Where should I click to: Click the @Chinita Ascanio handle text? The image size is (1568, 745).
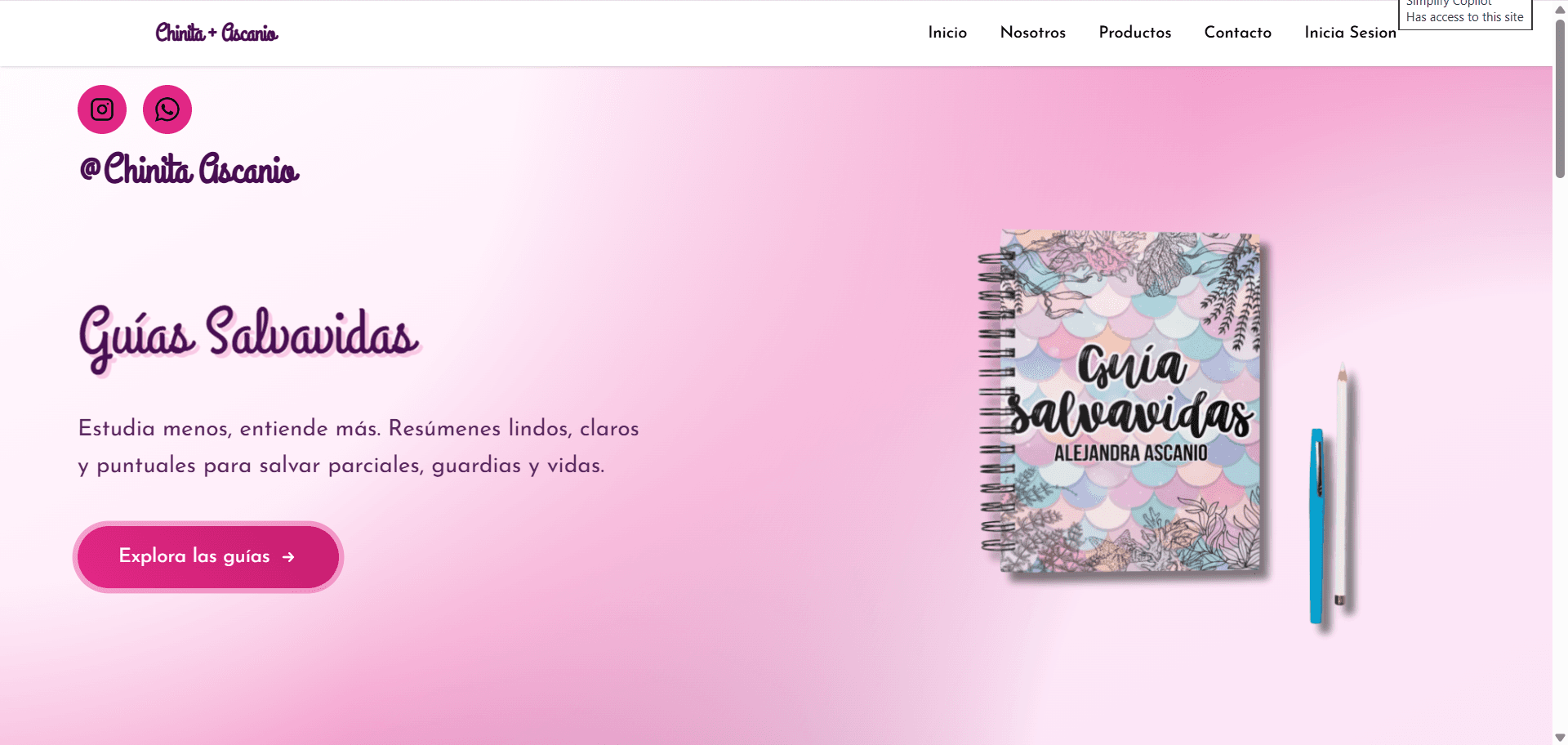[189, 169]
